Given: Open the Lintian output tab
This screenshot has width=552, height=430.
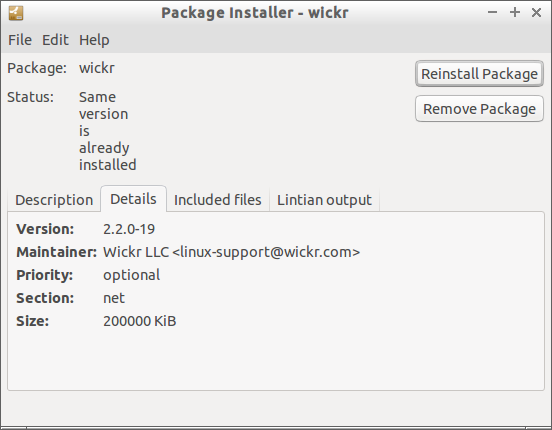Looking at the screenshot, I should [x=324, y=200].
